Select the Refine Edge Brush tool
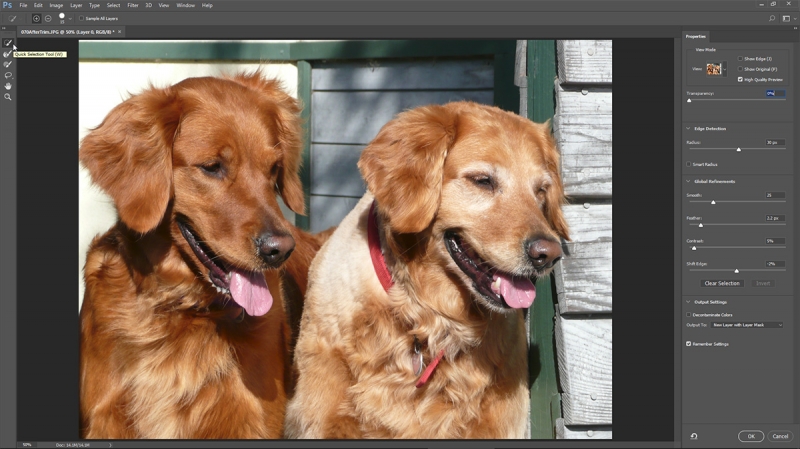 pyautogui.click(x=8, y=54)
